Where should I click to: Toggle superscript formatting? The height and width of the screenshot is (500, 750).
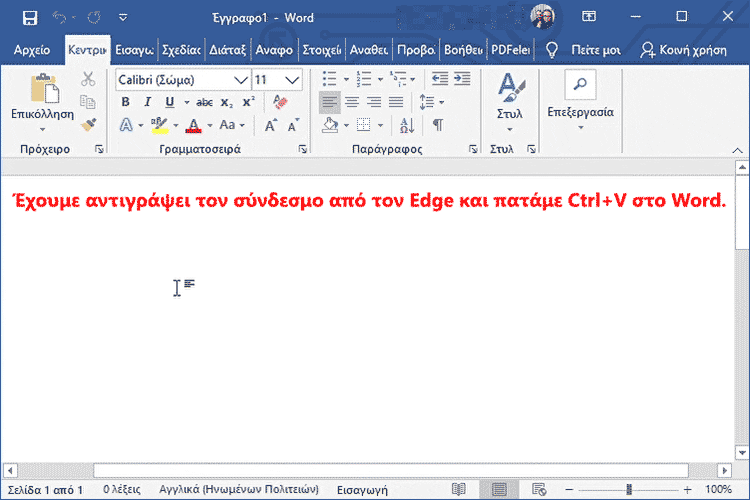click(249, 102)
